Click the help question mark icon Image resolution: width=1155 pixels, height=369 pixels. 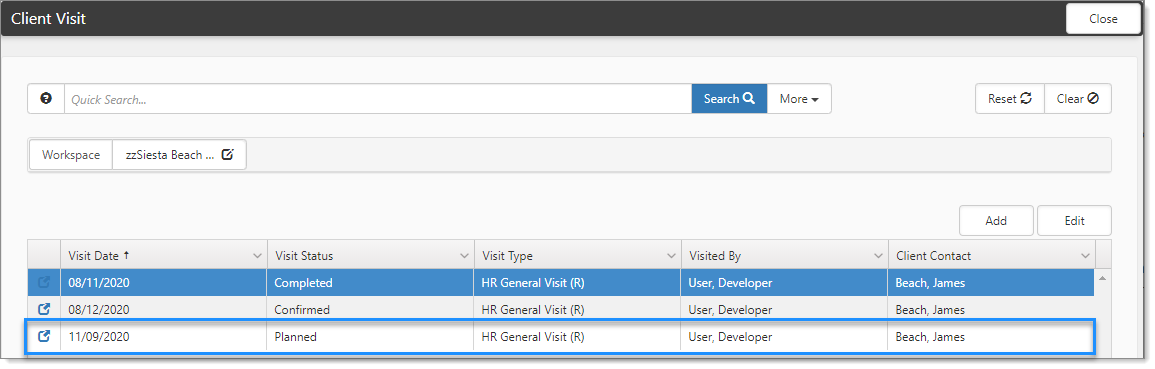46,99
